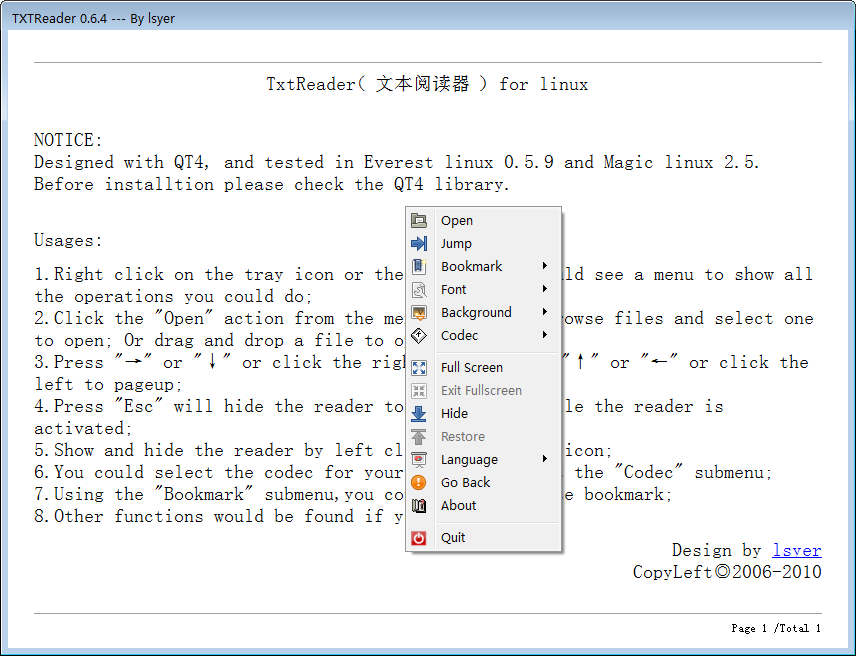
Task: Select Full Screen menu entry
Action: click(x=484, y=368)
